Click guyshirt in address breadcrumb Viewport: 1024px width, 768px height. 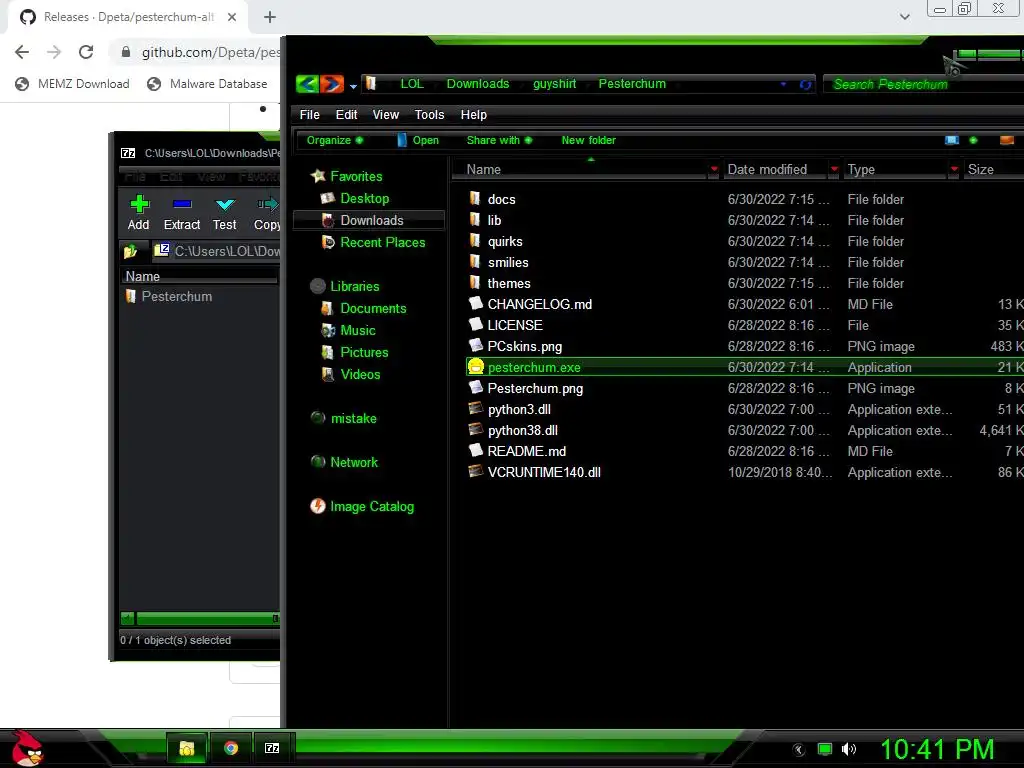pos(554,84)
